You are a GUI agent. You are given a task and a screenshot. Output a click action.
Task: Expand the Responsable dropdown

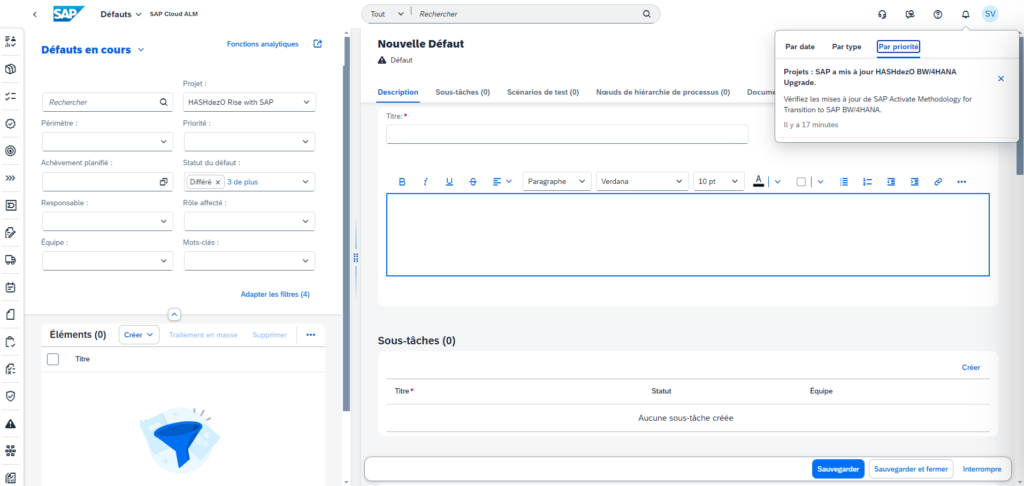coord(163,221)
